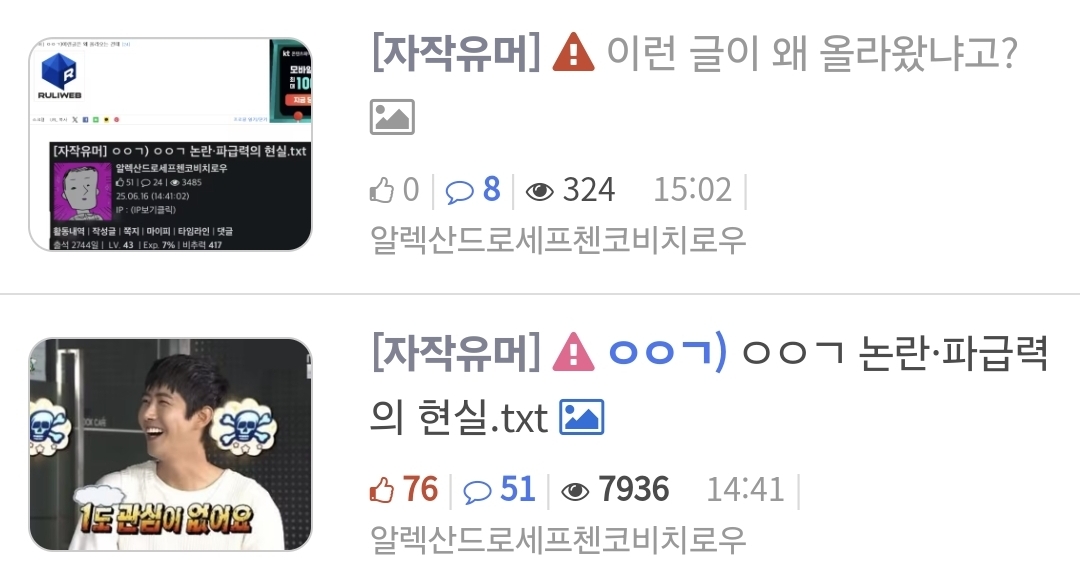Screen dimensions: 1080x587
Task: Click the blue ㅇㅇㄱ) prefix in title
Action: (x=667, y=352)
